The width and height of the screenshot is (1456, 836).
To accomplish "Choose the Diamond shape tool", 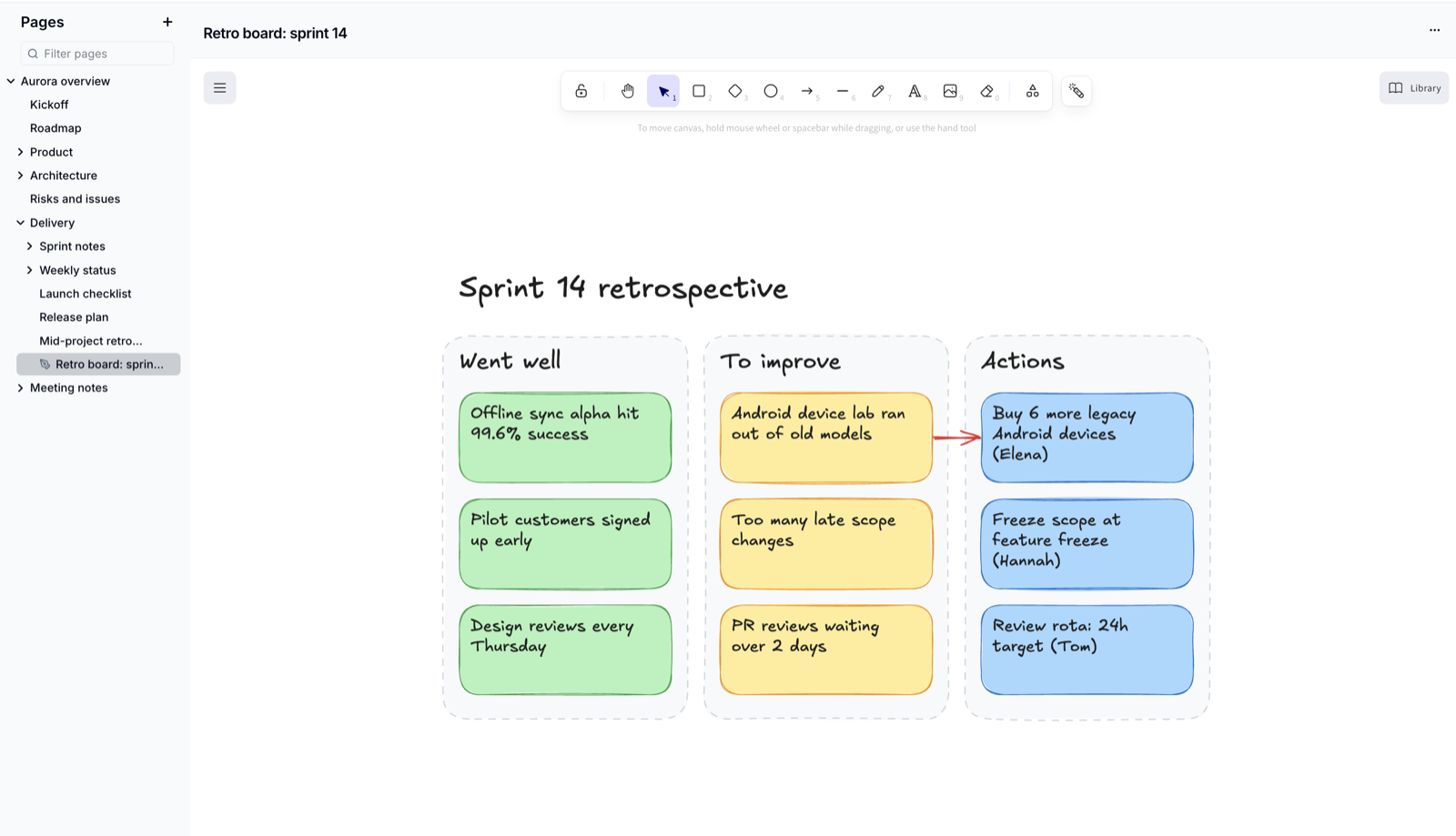I will tap(735, 91).
